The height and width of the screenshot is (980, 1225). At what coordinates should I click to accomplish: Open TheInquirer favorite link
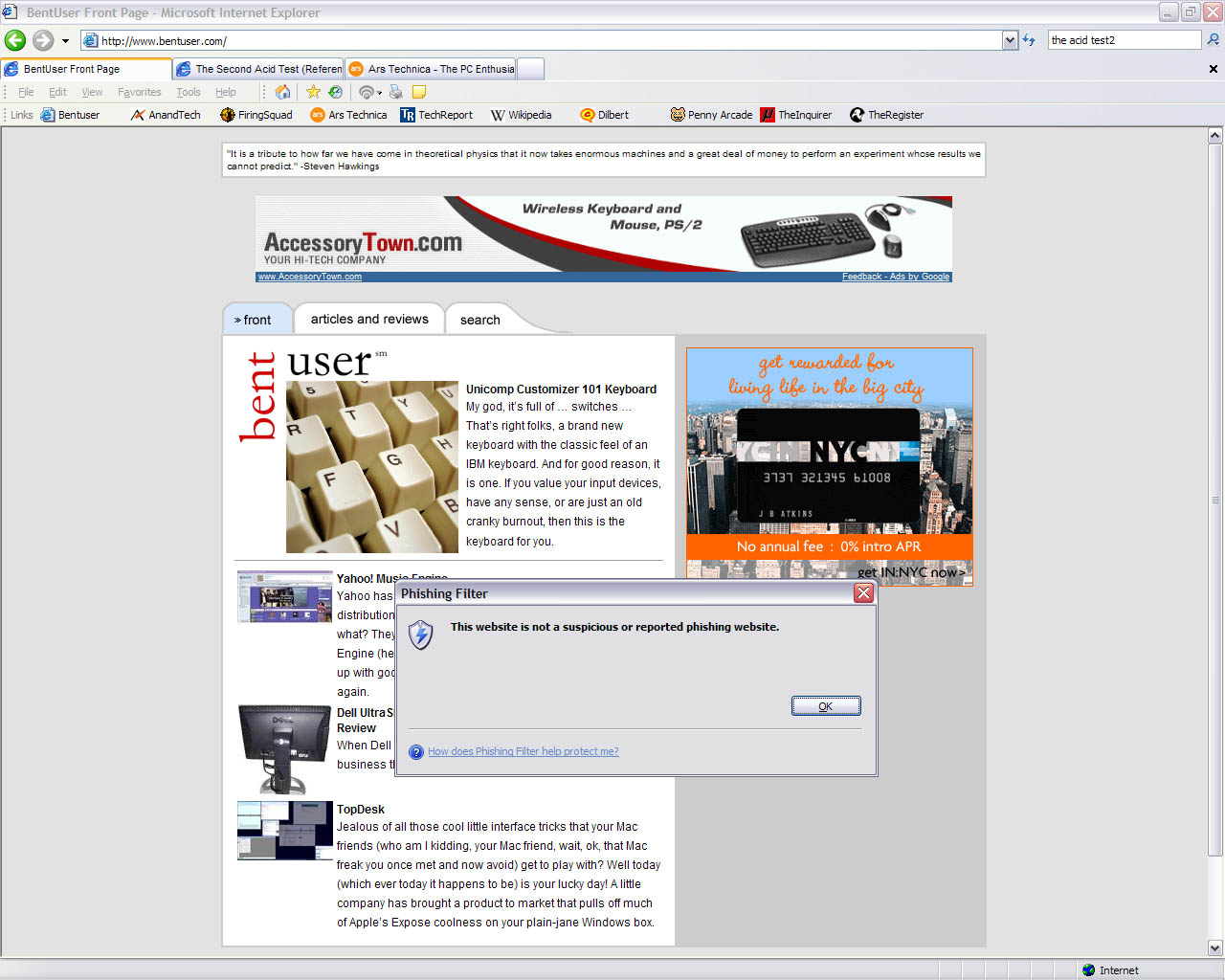click(x=796, y=115)
